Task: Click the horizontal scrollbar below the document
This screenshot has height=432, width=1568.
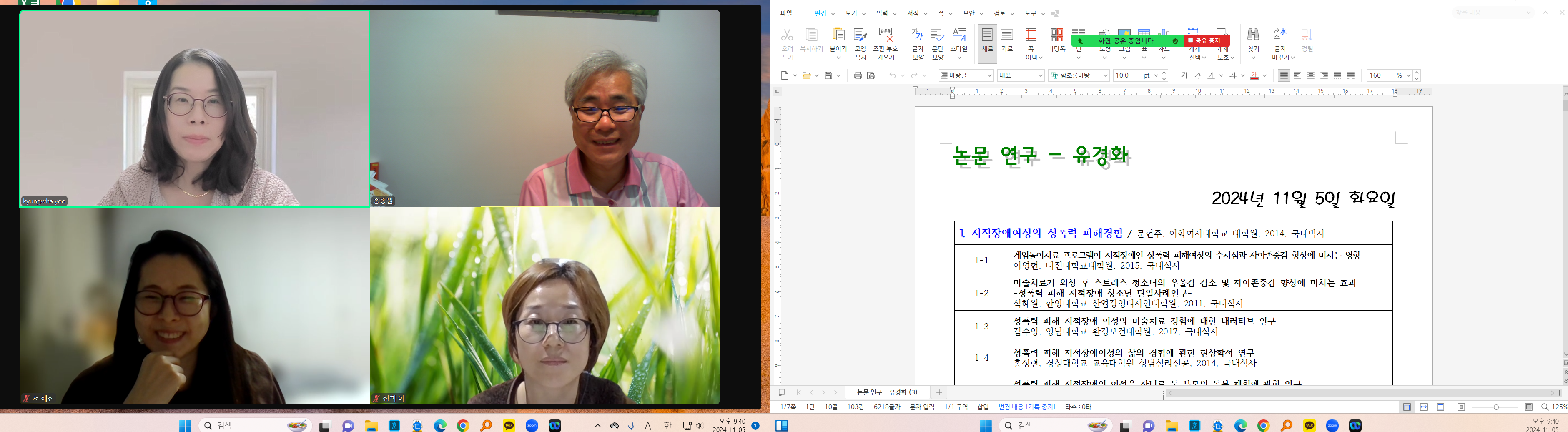Action: pyautogui.click(x=1360, y=393)
